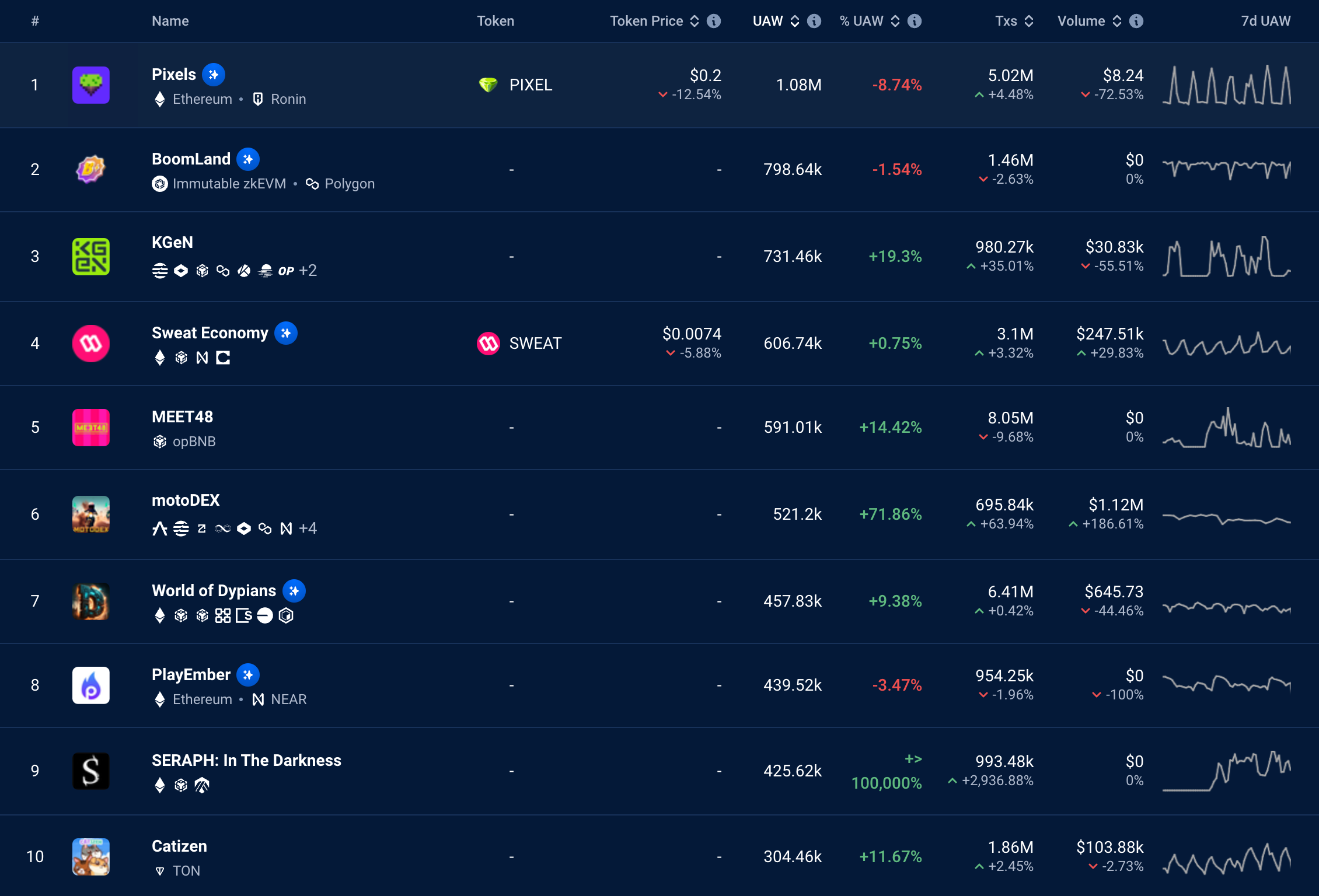Click the info icon beside Token Price
This screenshot has width=1319, height=896.
click(714, 21)
